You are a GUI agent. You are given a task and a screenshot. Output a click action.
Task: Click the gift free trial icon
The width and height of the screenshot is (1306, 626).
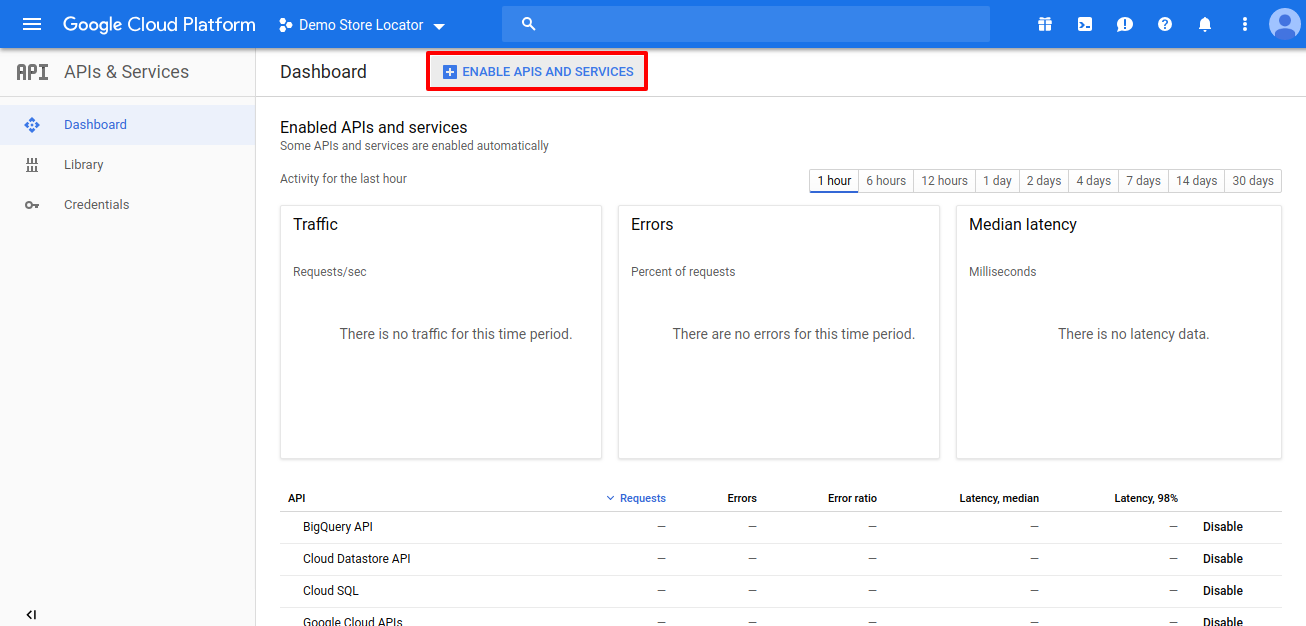tap(1045, 24)
